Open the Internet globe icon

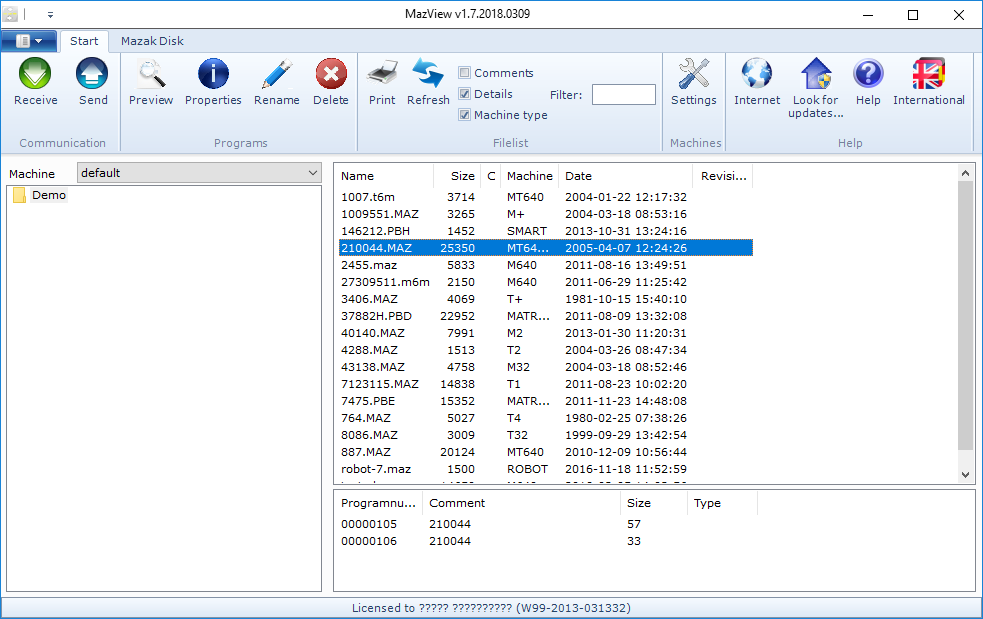pyautogui.click(x=757, y=73)
